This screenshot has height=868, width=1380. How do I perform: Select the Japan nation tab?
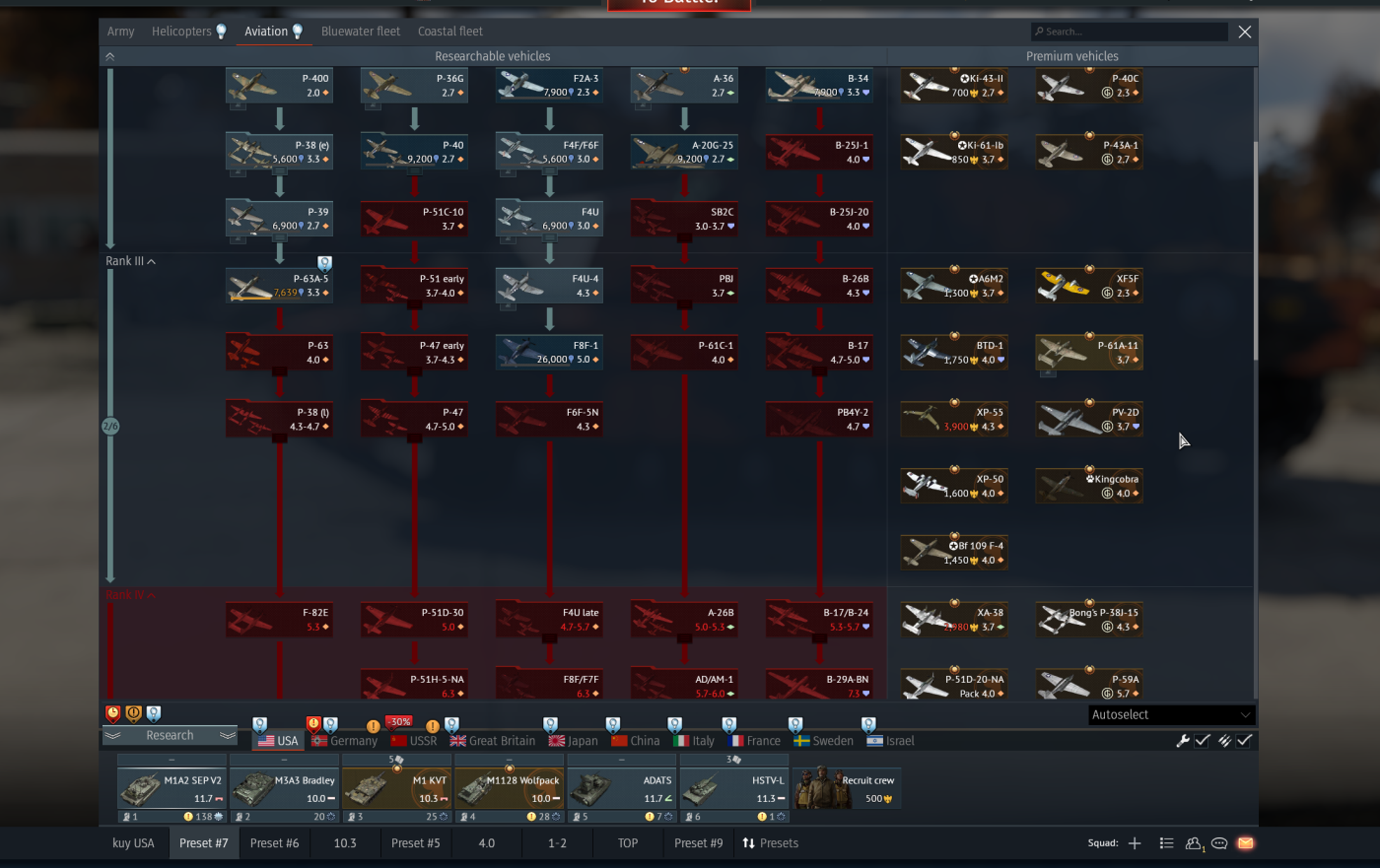[x=574, y=741]
